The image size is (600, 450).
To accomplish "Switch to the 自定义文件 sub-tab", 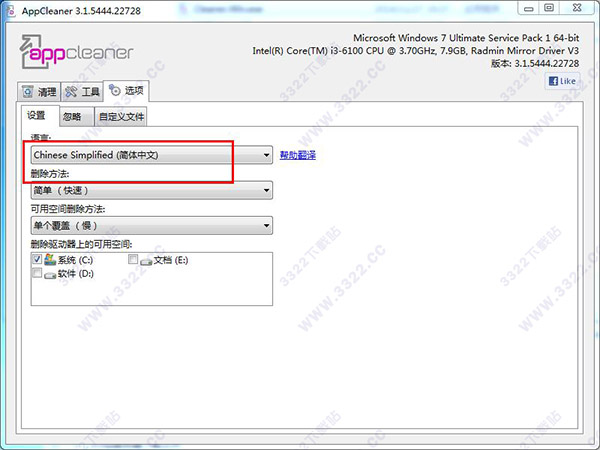I will point(121,117).
